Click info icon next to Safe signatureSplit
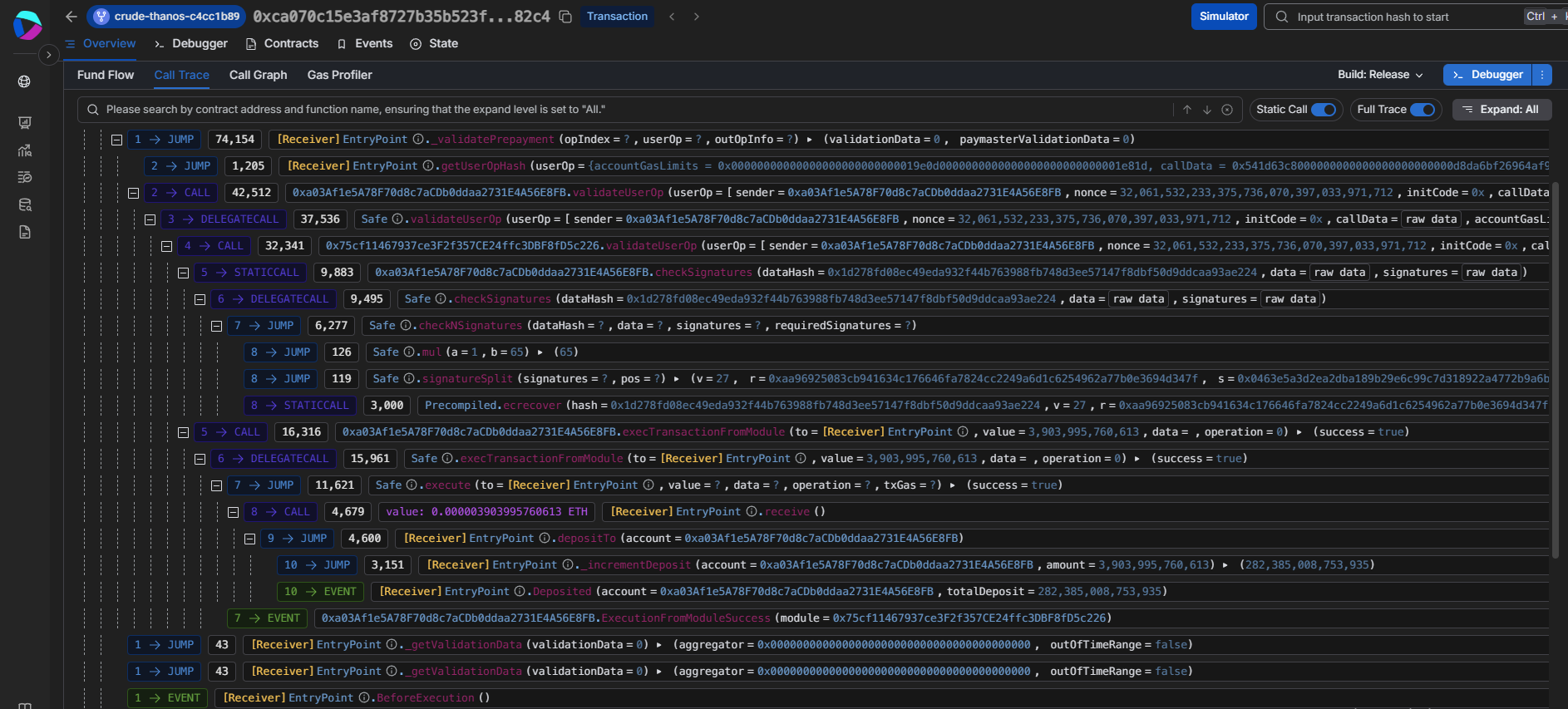Image resolution: width=1568 pixels, height=709 pixels. click(409, 379)
